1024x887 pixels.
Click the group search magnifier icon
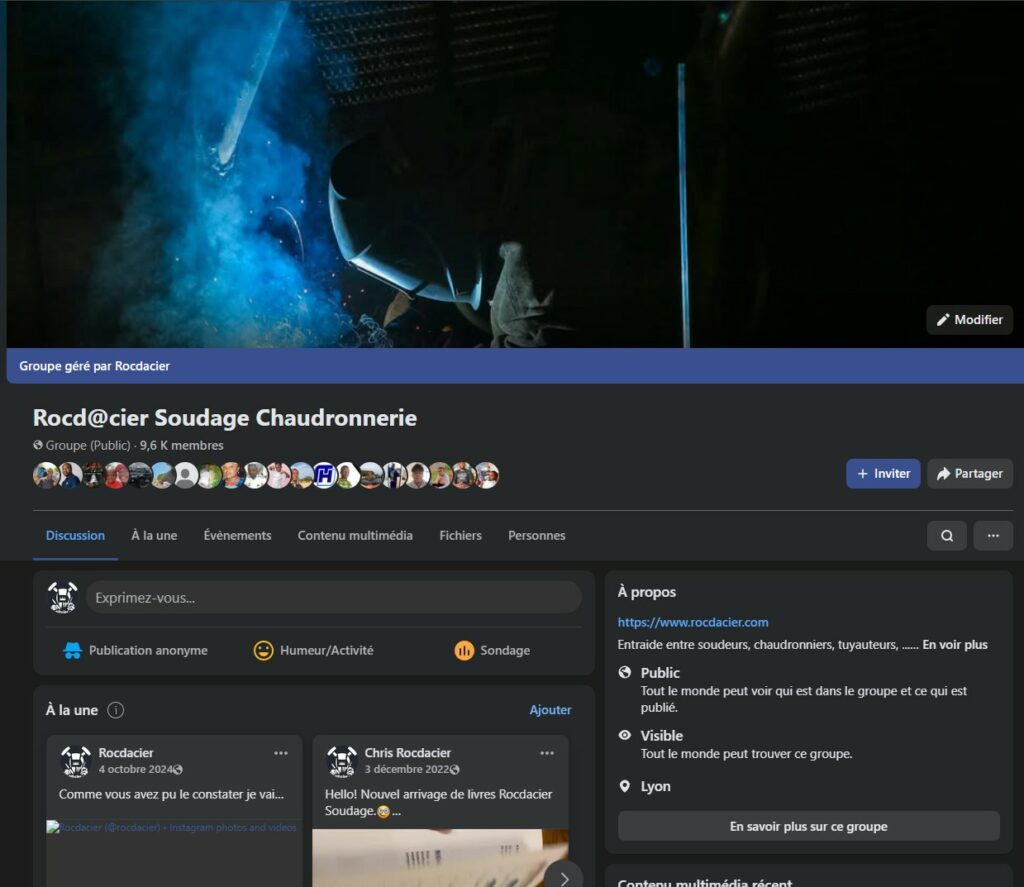[x=947, y=536]
